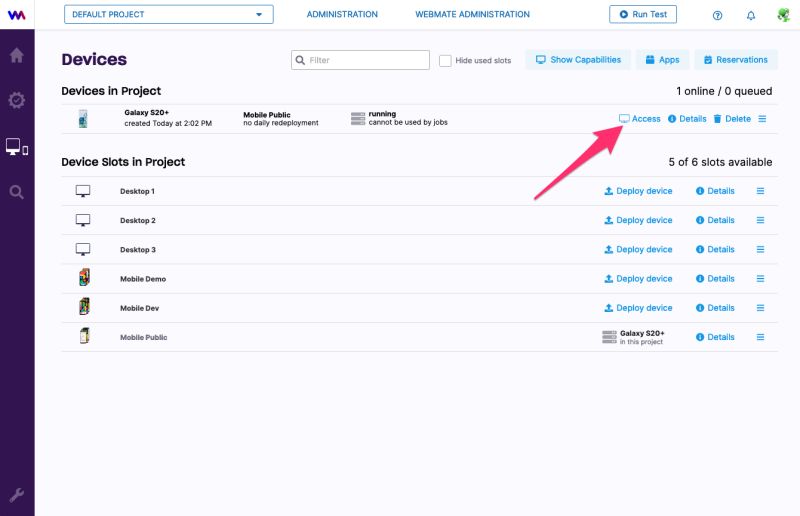The height and width of the screenshot is (516, 800).
Task: Deploy device on Mobile Dev slot
Action: (638, 308)
